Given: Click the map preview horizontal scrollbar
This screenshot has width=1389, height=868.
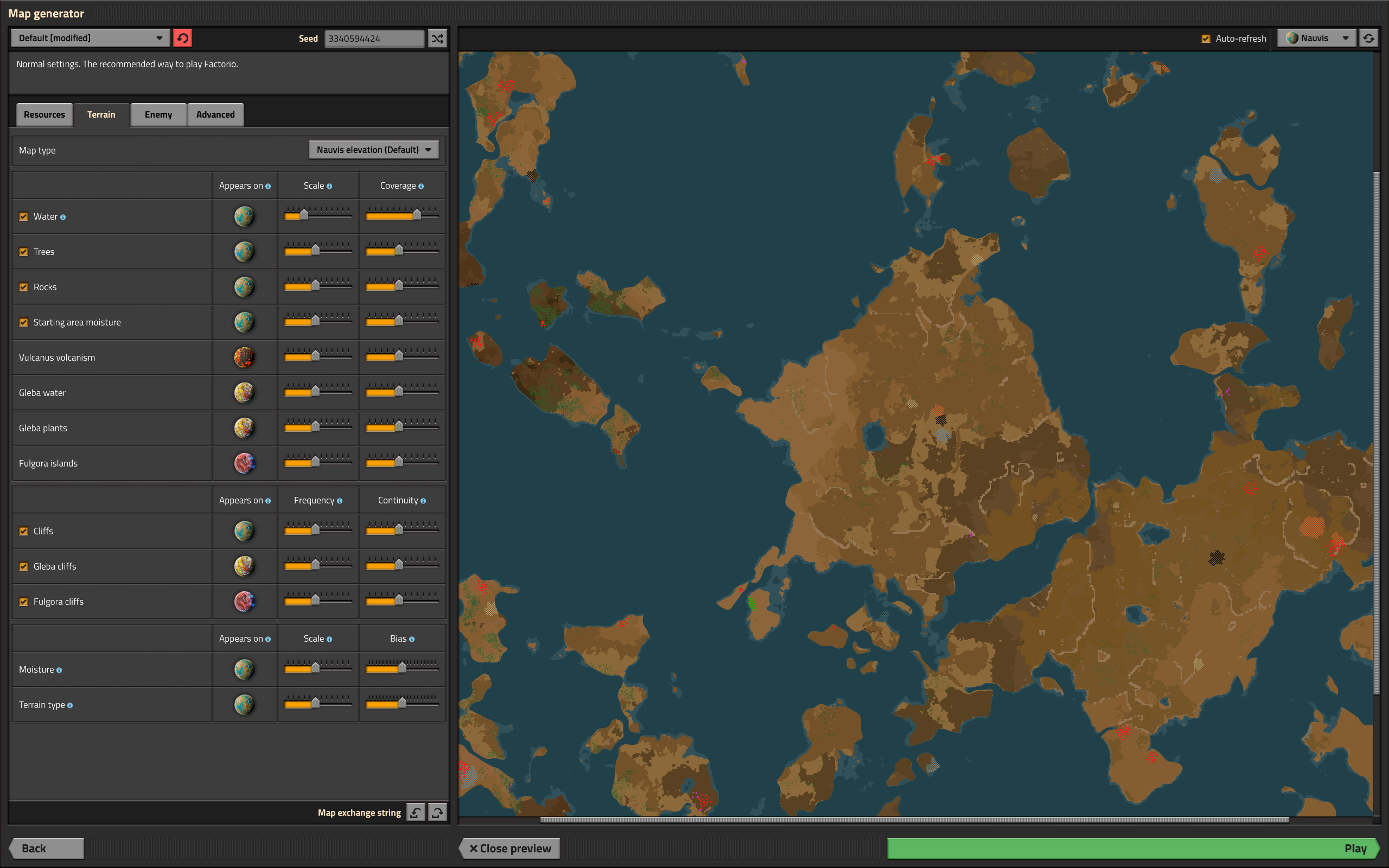Looking at the screenshot, I should click(x=914, y=820).
